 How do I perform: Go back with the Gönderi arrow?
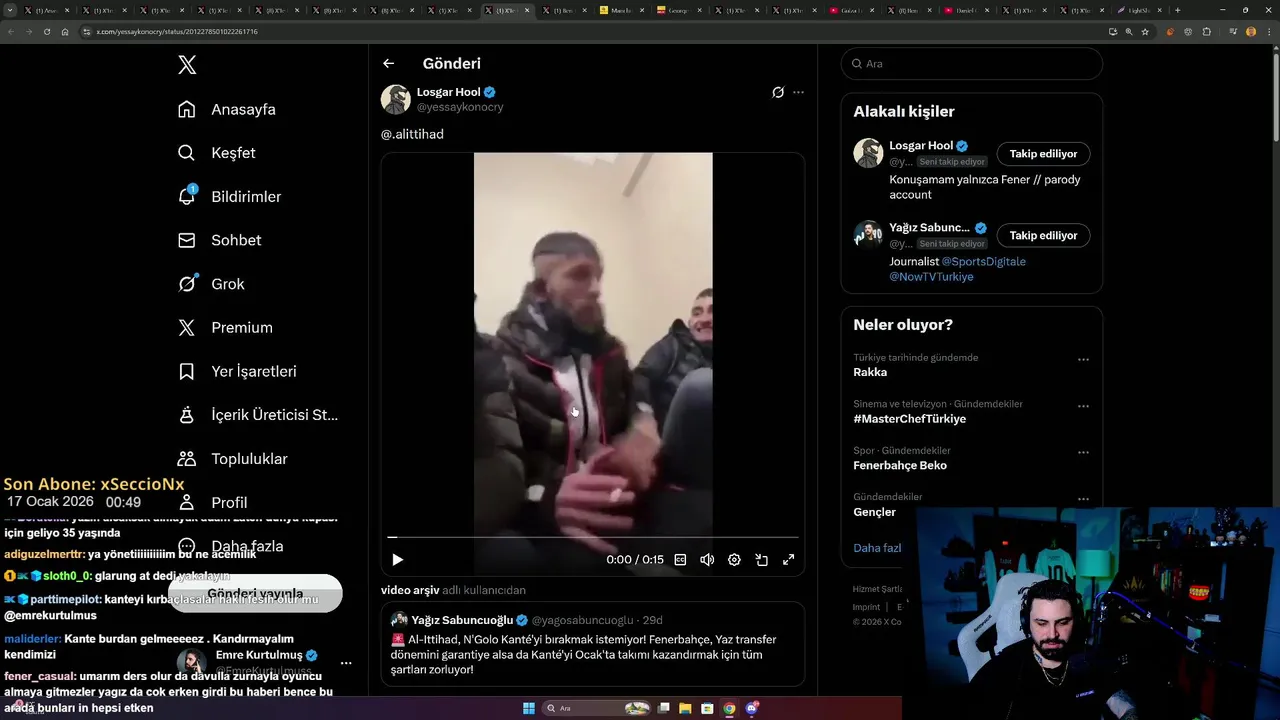click(388, 63)
